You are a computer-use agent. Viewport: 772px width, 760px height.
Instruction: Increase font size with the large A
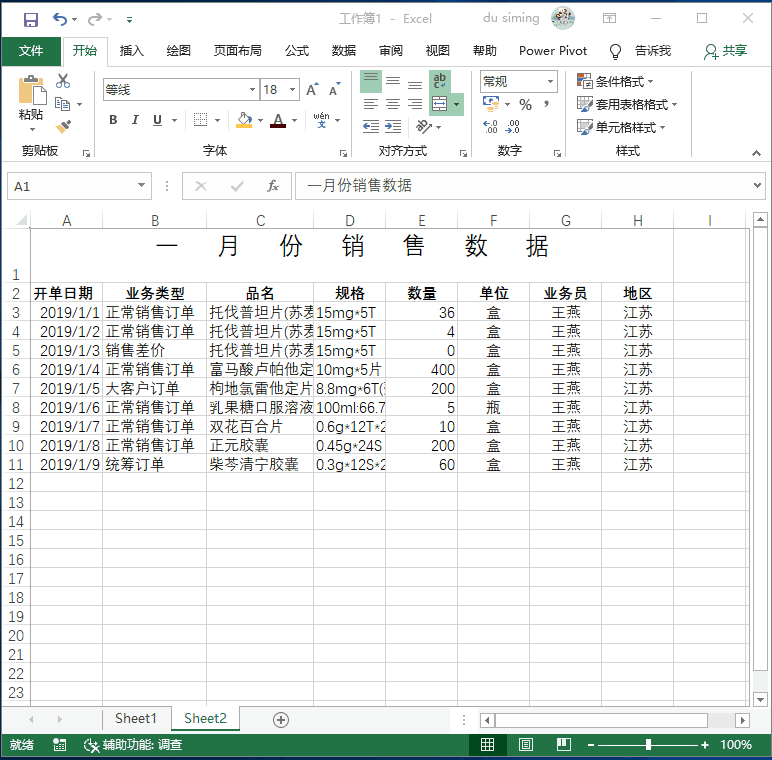(312, 90)
